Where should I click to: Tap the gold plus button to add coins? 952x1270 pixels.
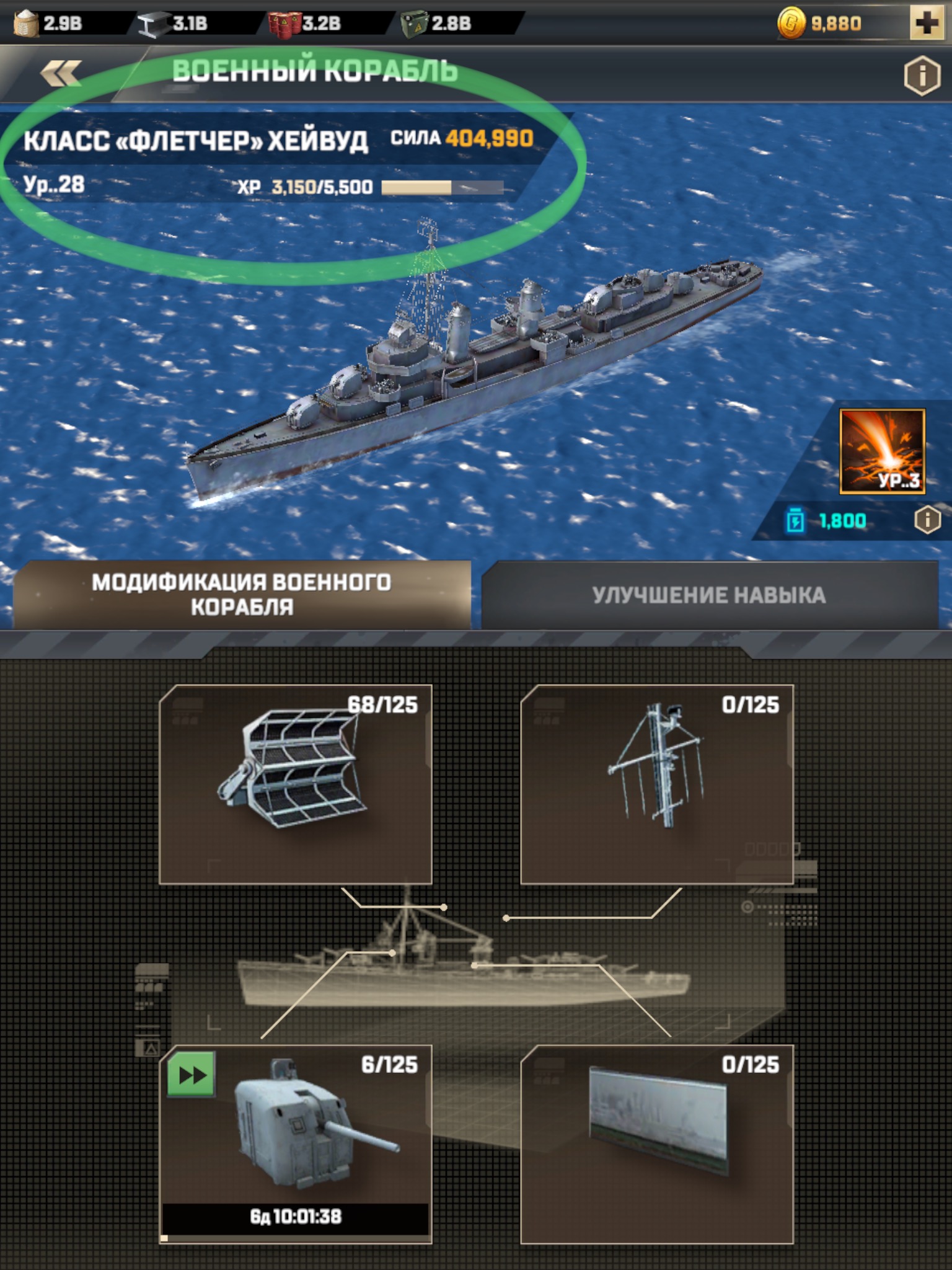(x=927, y=23)
